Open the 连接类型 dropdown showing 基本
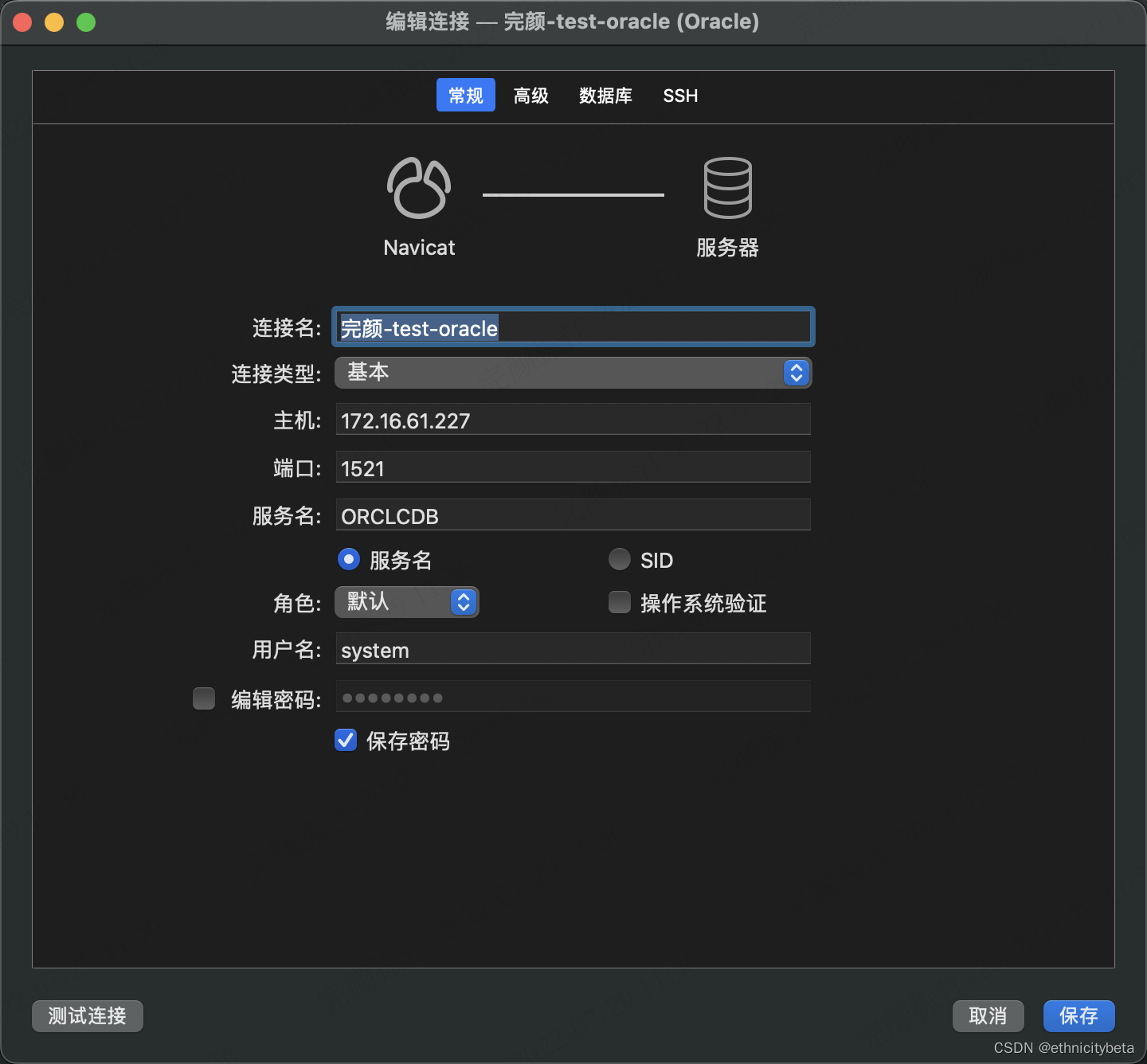The width and height of the screenshot is (1147, 1064). (x=573, y=373)
